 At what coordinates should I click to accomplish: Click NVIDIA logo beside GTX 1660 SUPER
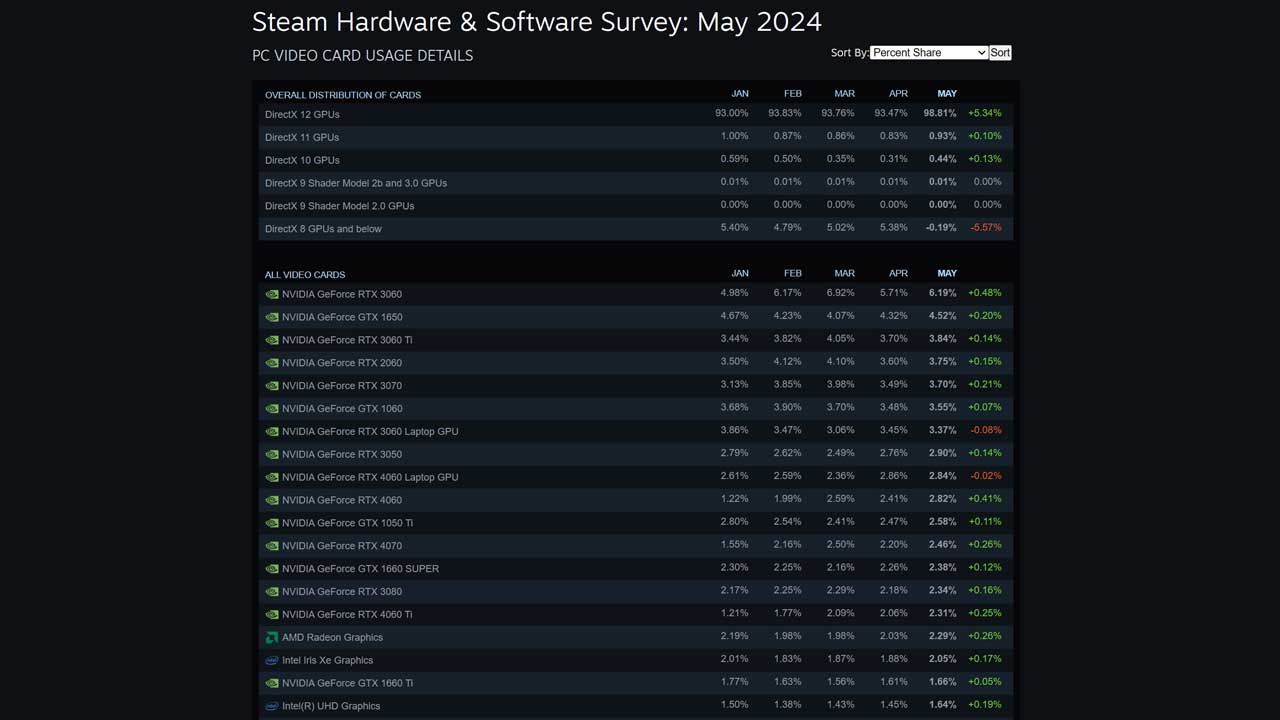[x=272, y=569]
